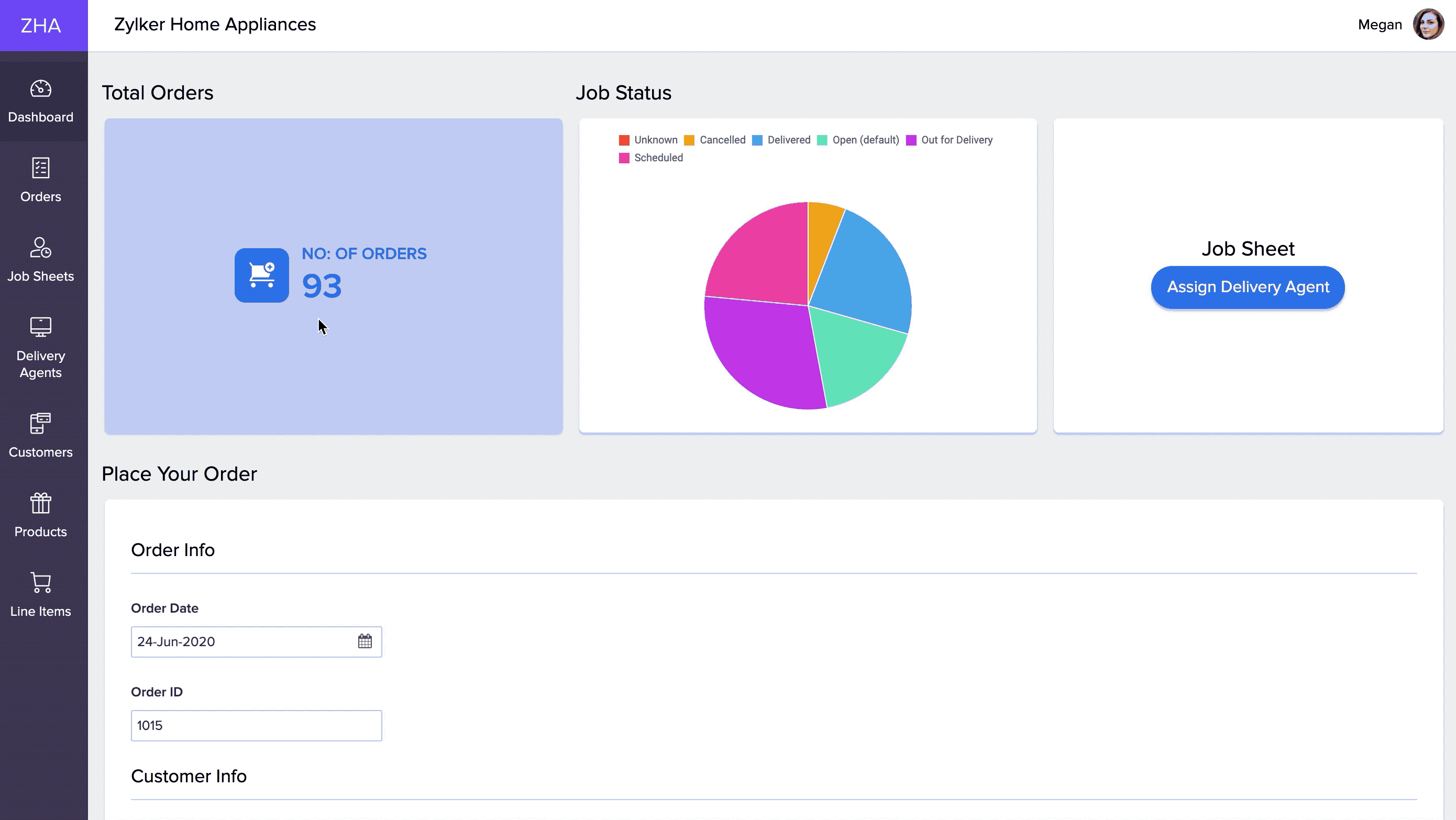This screenshot has height=820, width=1456.
Task: Click the Scheduled pink legend swatch
Action: [x=624, y=158]
